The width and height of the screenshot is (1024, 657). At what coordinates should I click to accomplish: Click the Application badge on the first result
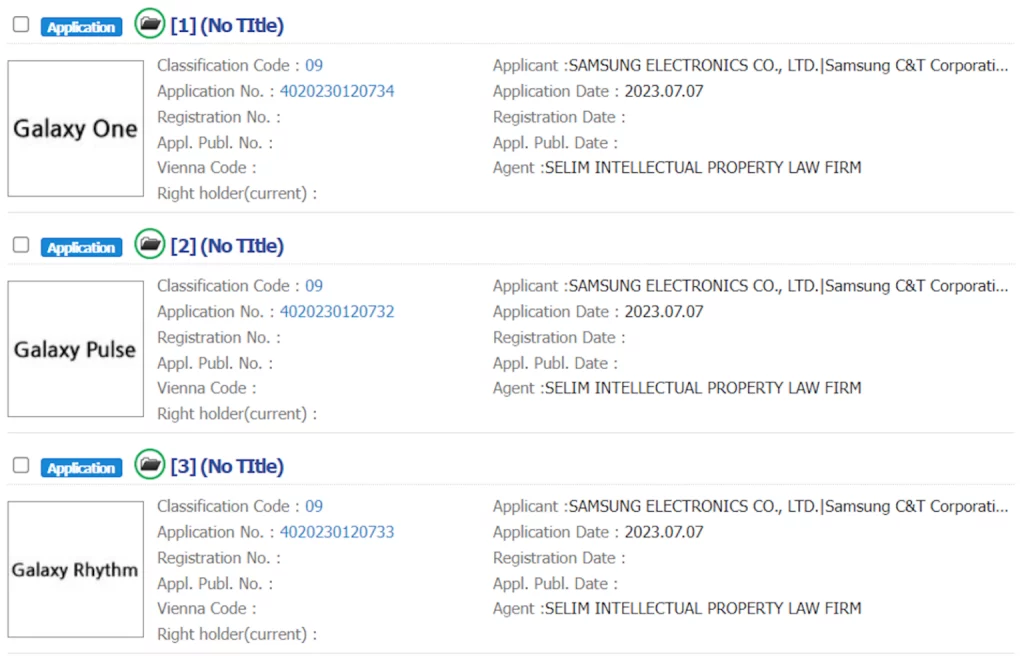(x=81, y=27)
